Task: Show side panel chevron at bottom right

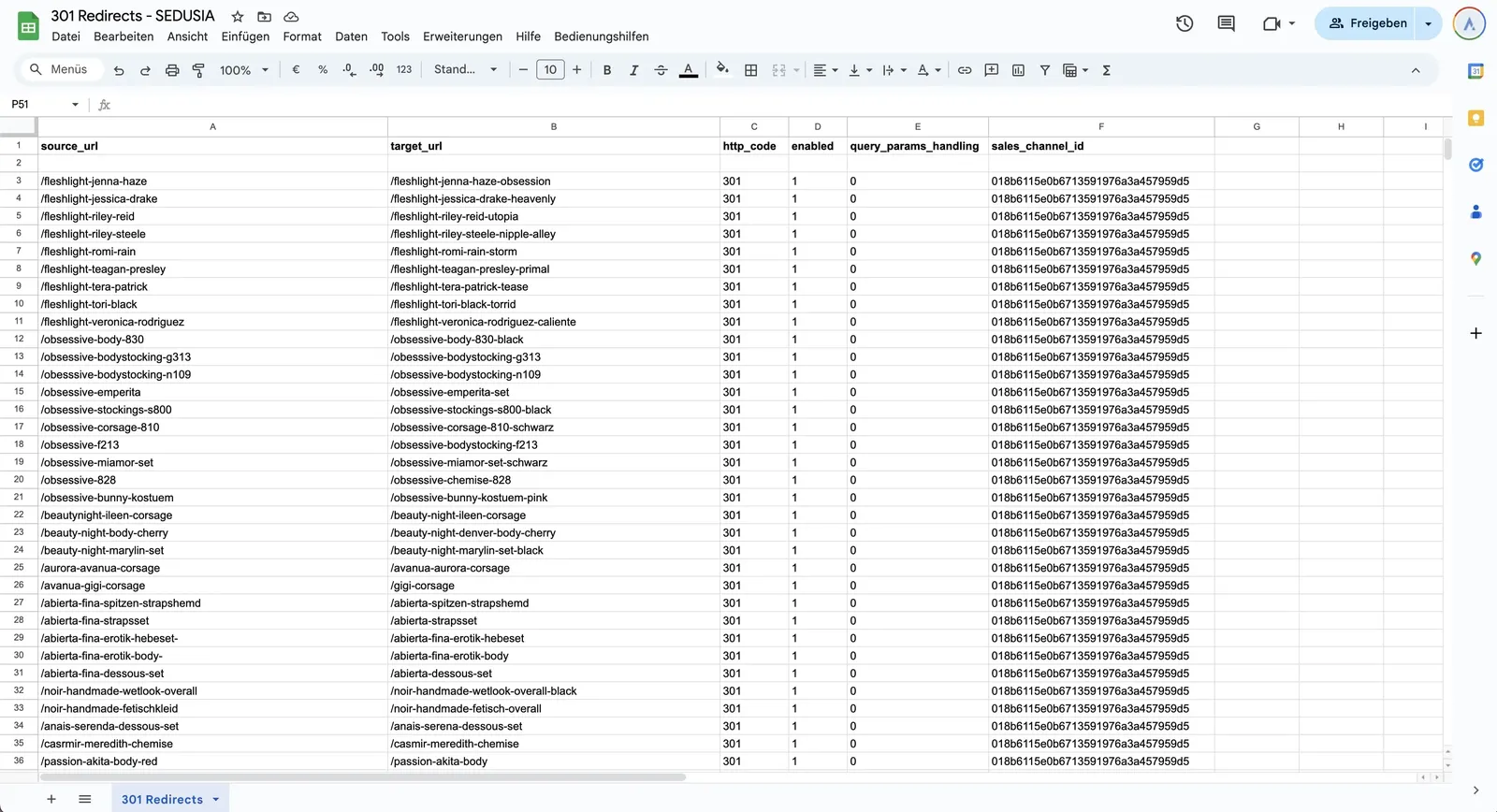Action: point(1475,790)
